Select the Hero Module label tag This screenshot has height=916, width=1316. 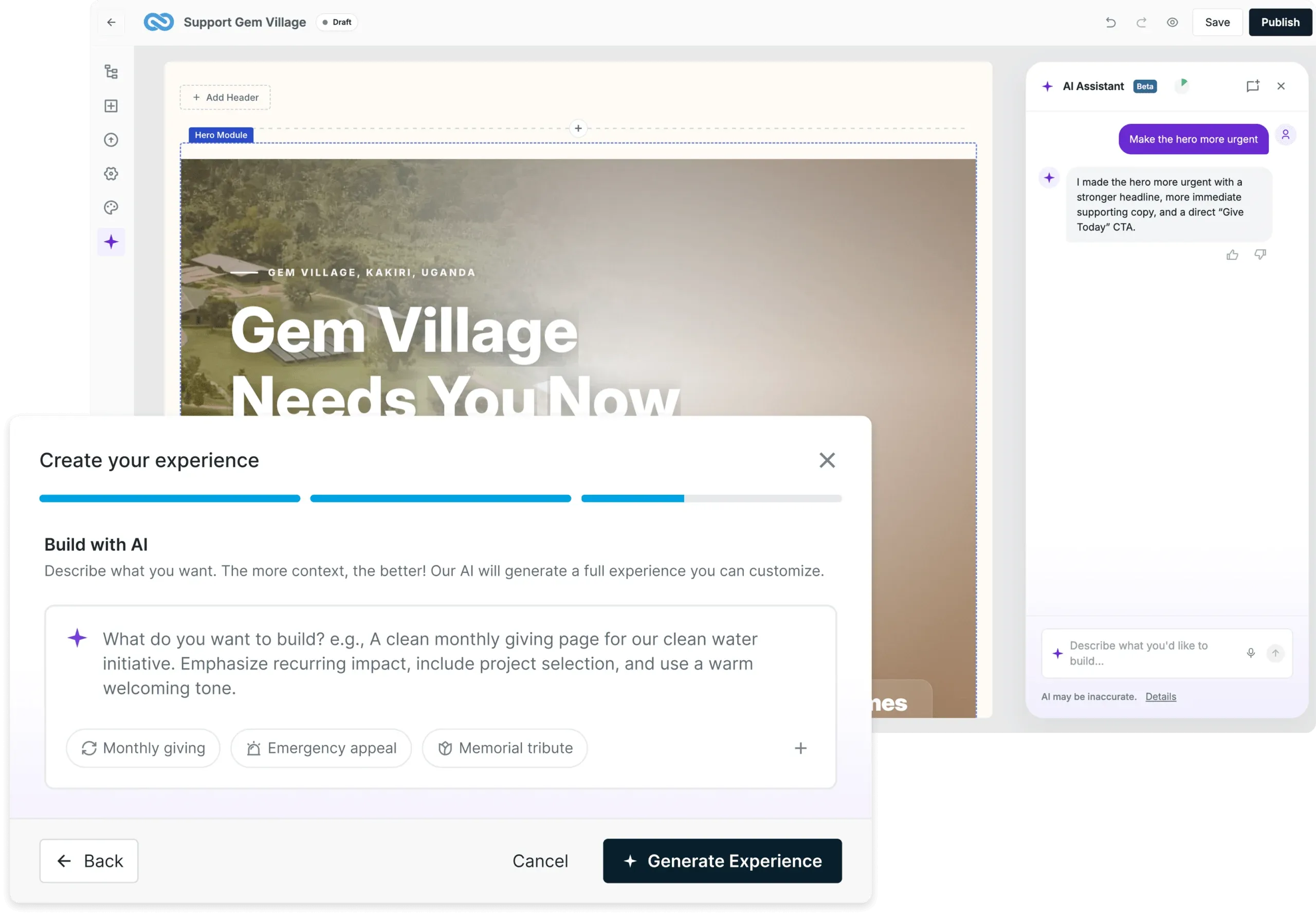point(221,135)
